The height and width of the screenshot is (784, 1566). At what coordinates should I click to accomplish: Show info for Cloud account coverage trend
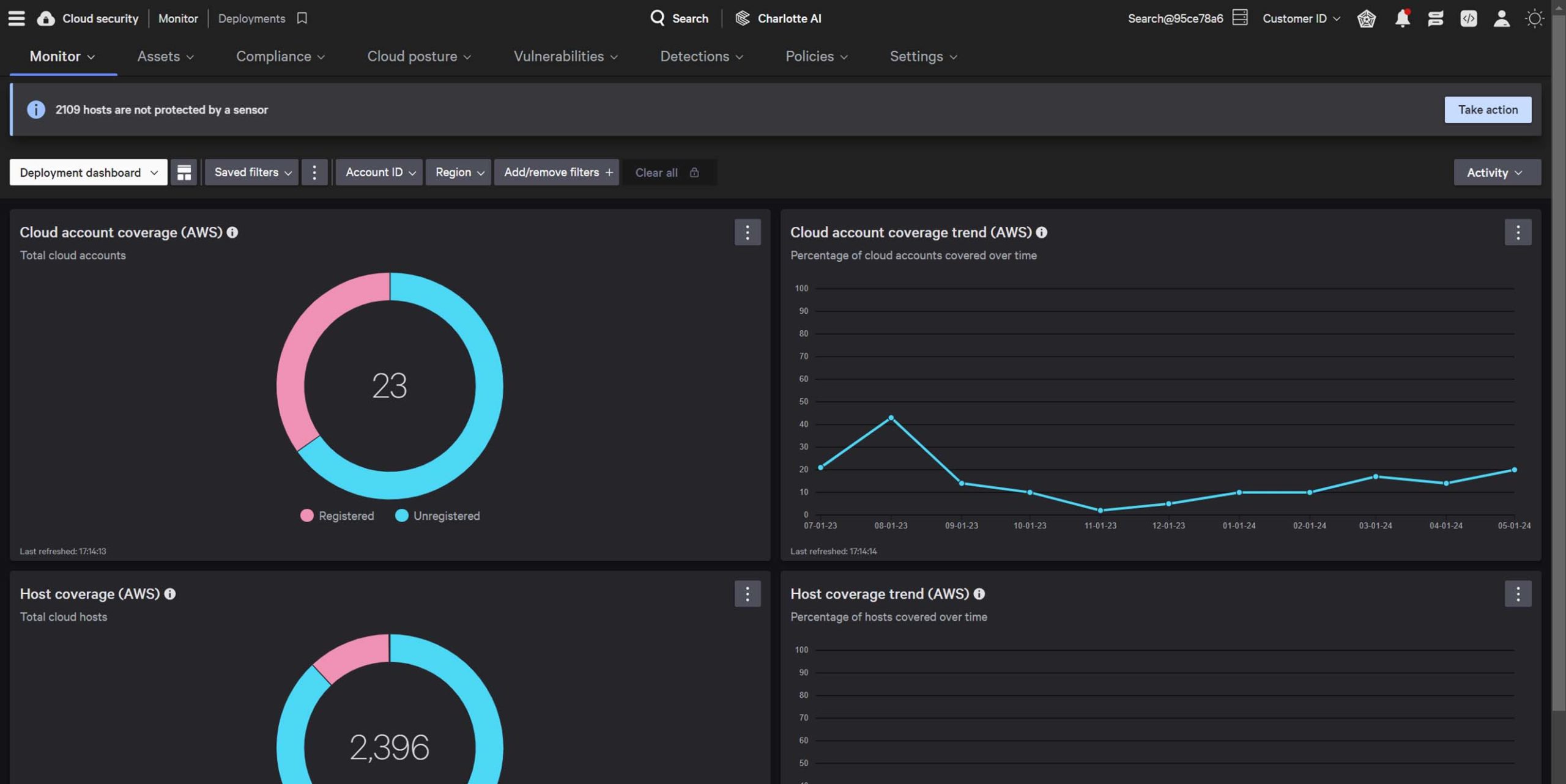1042,232
